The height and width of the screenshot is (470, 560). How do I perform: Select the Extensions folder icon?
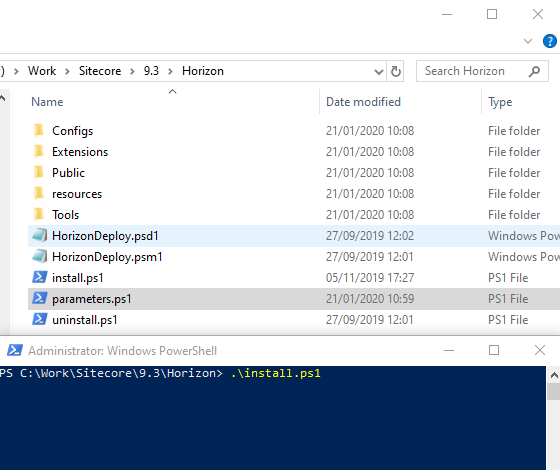39,151
